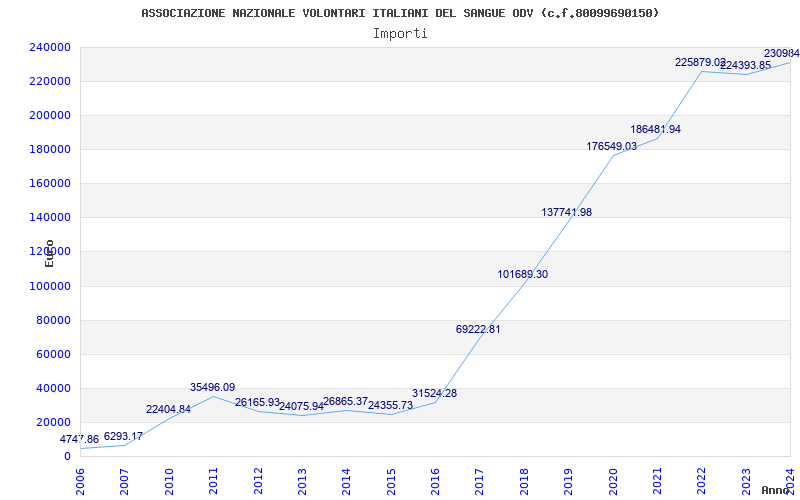Click the Euro y-axis title
800x500 pixels.
[49, 253]
